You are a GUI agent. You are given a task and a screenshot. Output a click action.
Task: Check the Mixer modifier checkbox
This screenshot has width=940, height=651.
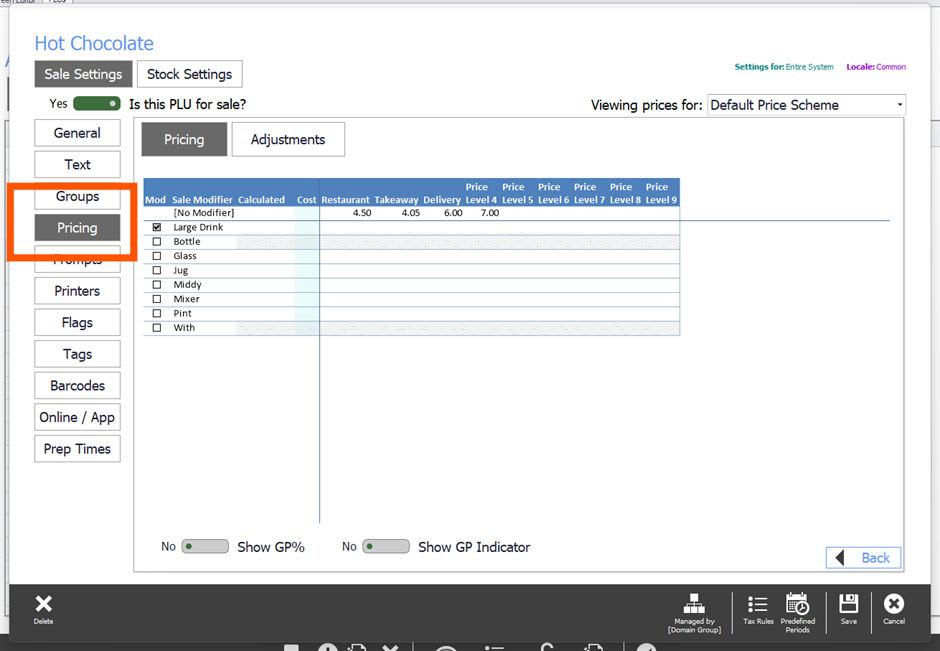click(x=157, y=299)
